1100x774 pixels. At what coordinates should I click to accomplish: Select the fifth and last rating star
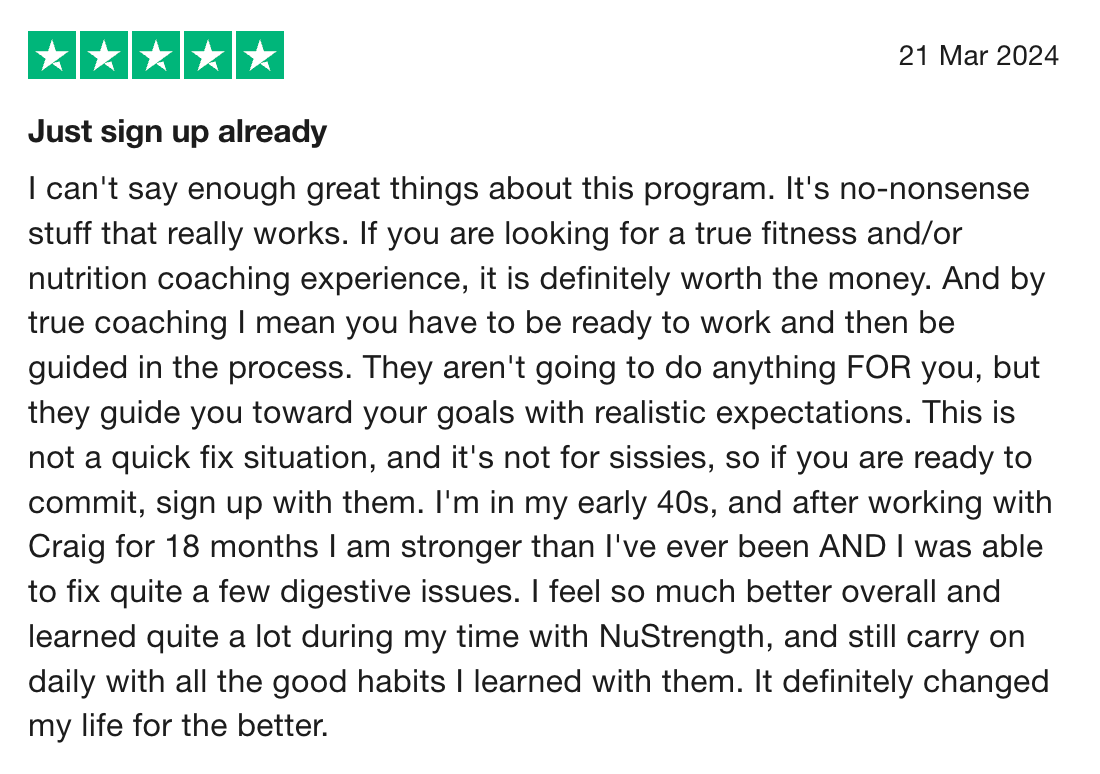[x=260, y=55]
